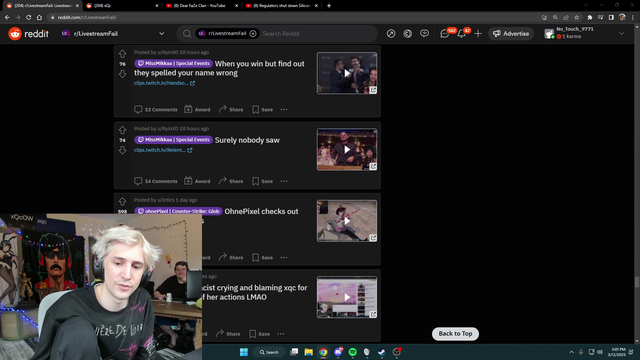Open Chrome extensions puzzle icon
This screenshot has height=360, width=640.
(589, 17)
